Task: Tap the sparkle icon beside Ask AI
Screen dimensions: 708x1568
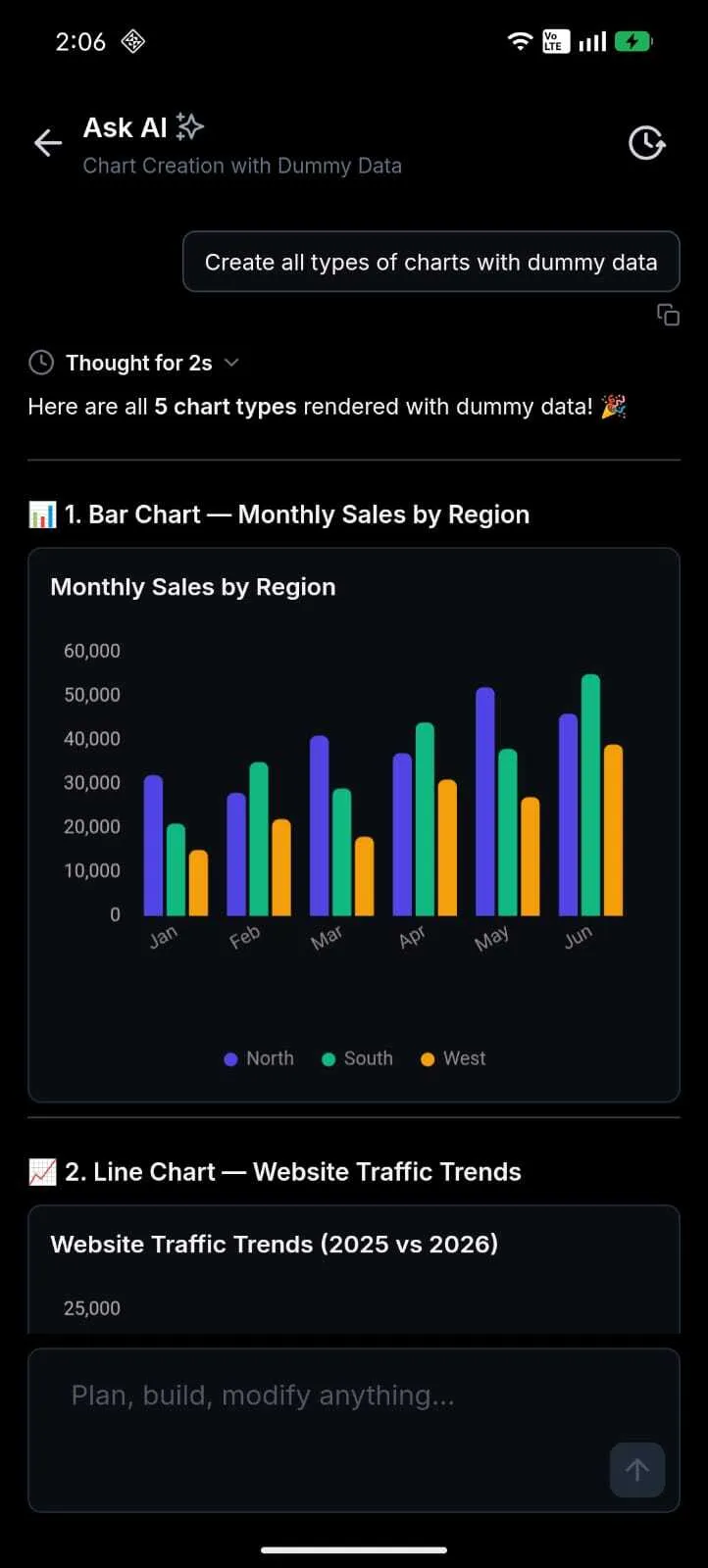Action: pos(190,126)
